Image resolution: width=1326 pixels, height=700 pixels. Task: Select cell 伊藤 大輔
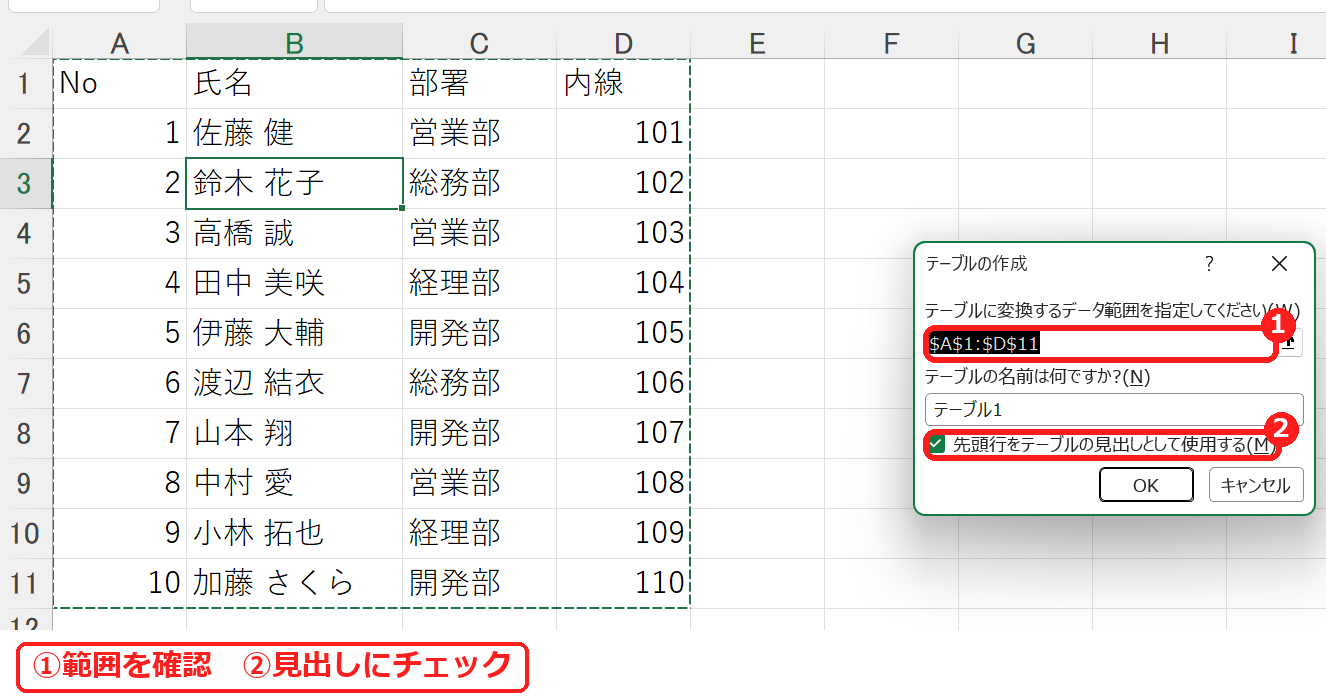click(294, 333)
